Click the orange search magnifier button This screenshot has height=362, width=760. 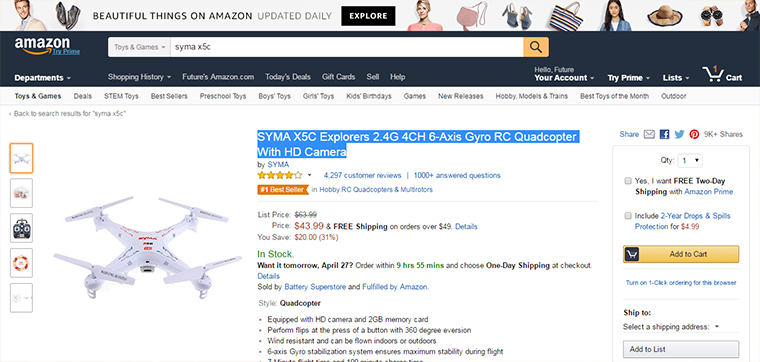click(x=536, y=47)
